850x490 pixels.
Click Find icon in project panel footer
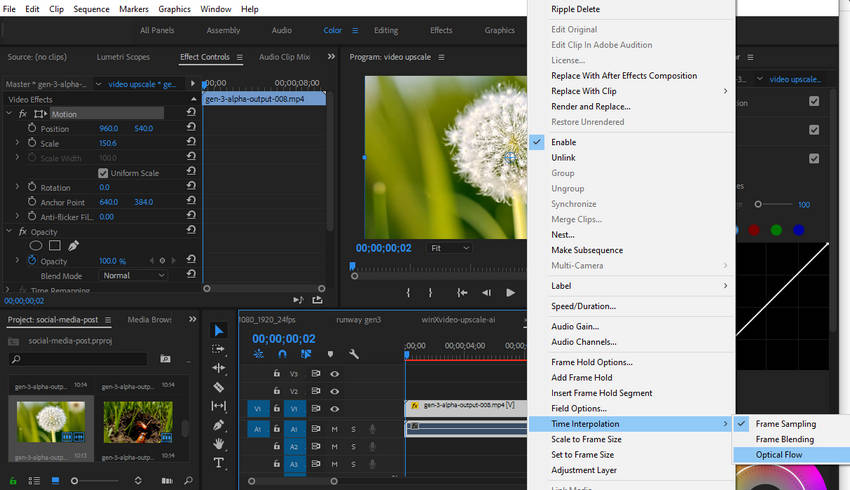(x=188, y=481)
